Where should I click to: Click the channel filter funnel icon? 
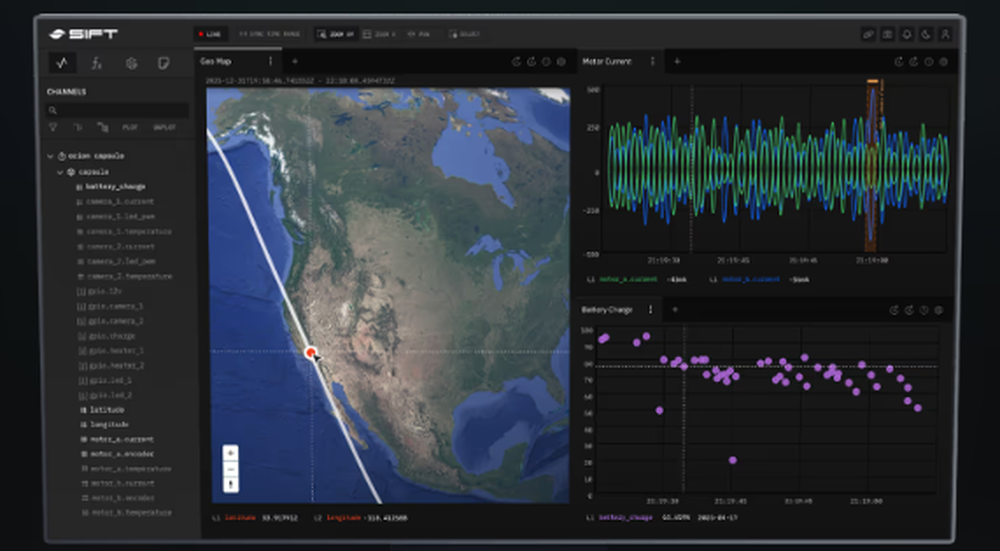53,128
